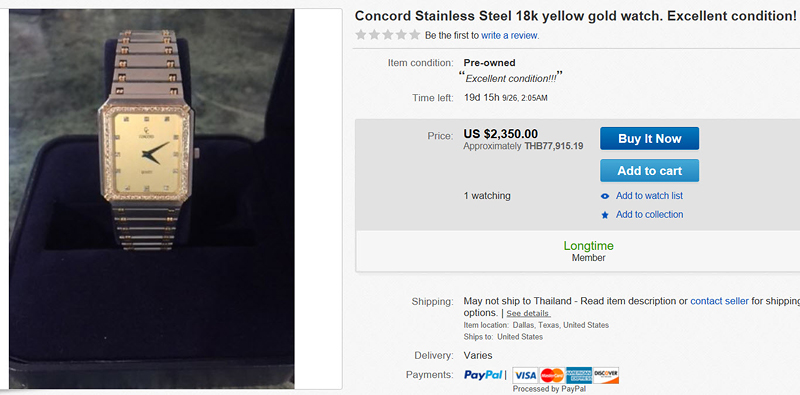Click the MasterCard payment icon

(552, 376)
